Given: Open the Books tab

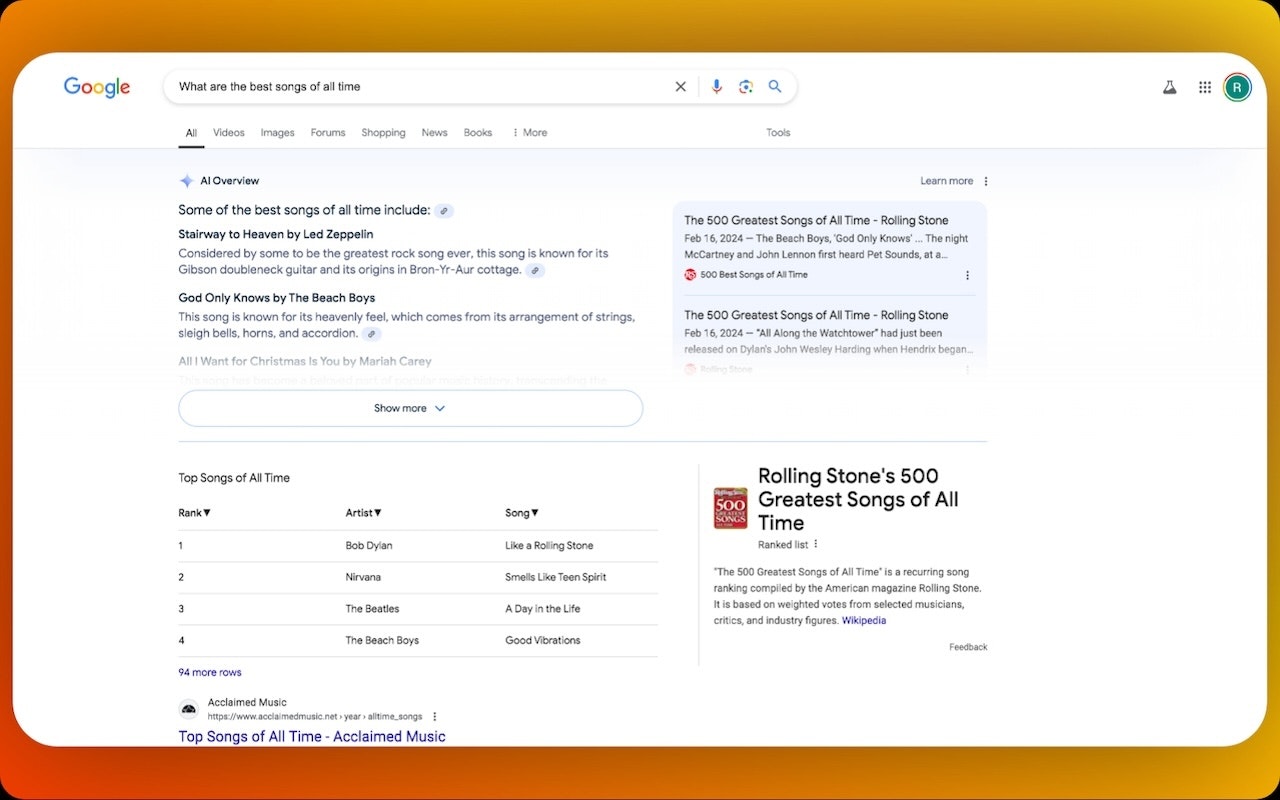Looking at the screenshot, I should click(x=478, y=133).
